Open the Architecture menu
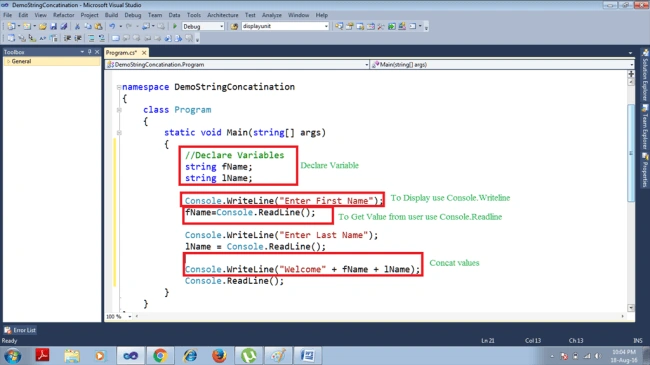Image resolution: width=650 pixels, height=365 pixels. pyautogui.click(x=223, y=15)
